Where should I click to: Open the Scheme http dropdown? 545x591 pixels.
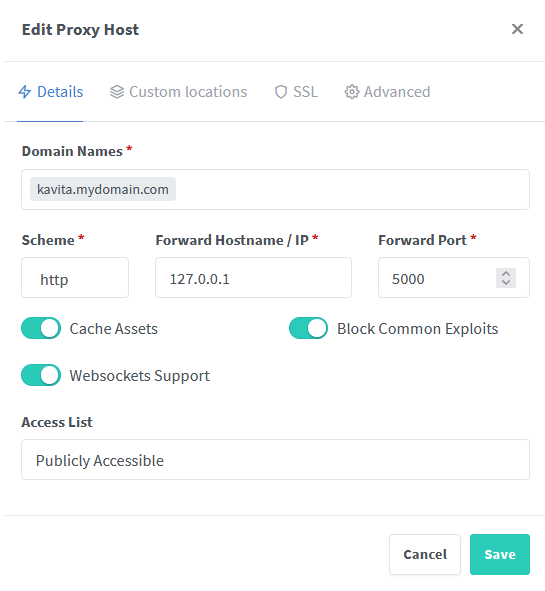(x=75, y=278)
